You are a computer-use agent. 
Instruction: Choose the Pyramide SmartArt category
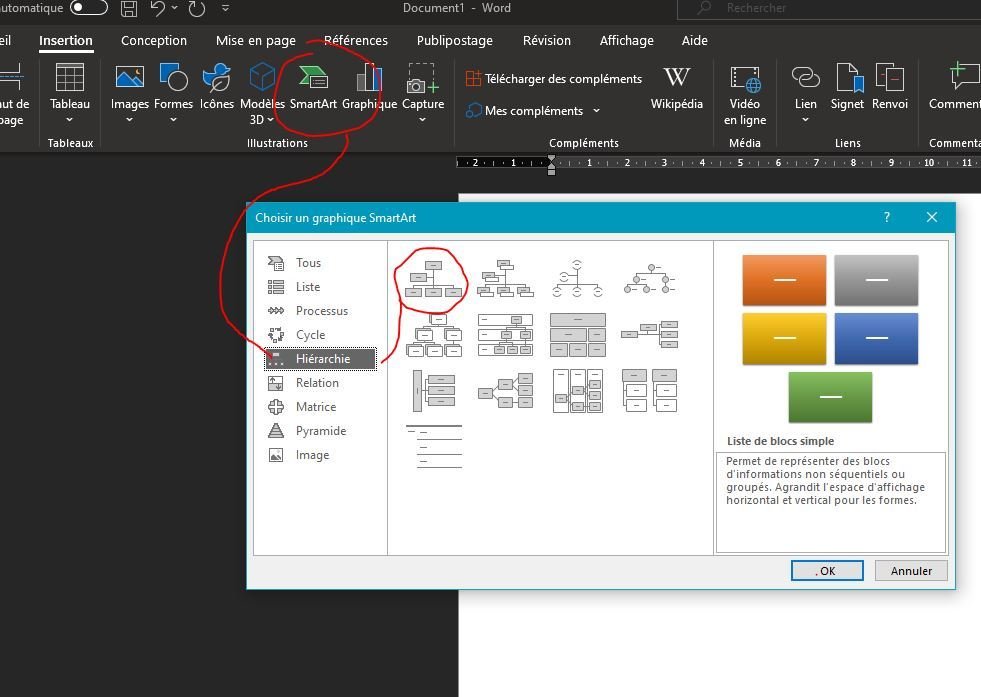point(320,431)
